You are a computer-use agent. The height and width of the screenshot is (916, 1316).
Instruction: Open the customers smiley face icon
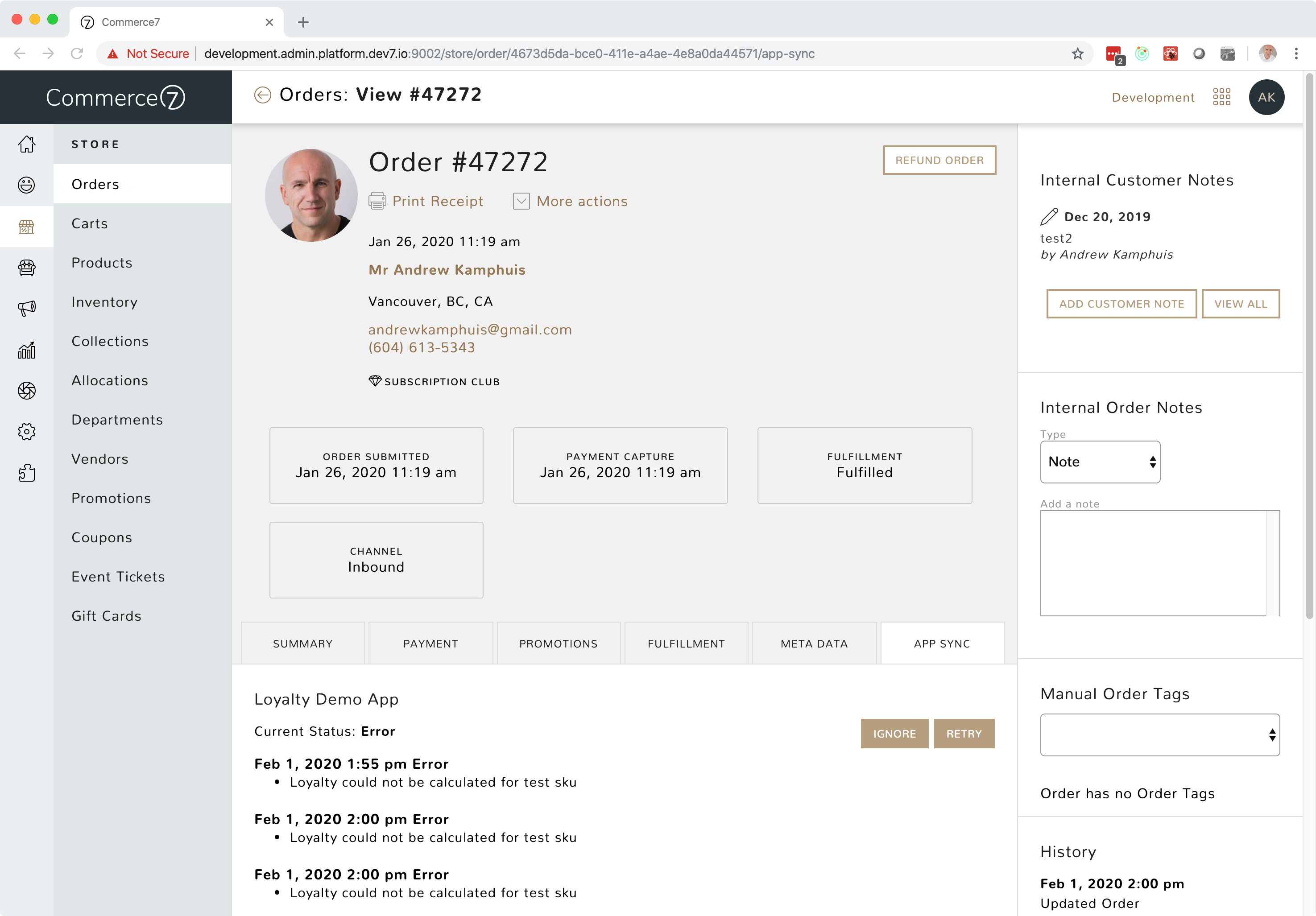point(26,185)
